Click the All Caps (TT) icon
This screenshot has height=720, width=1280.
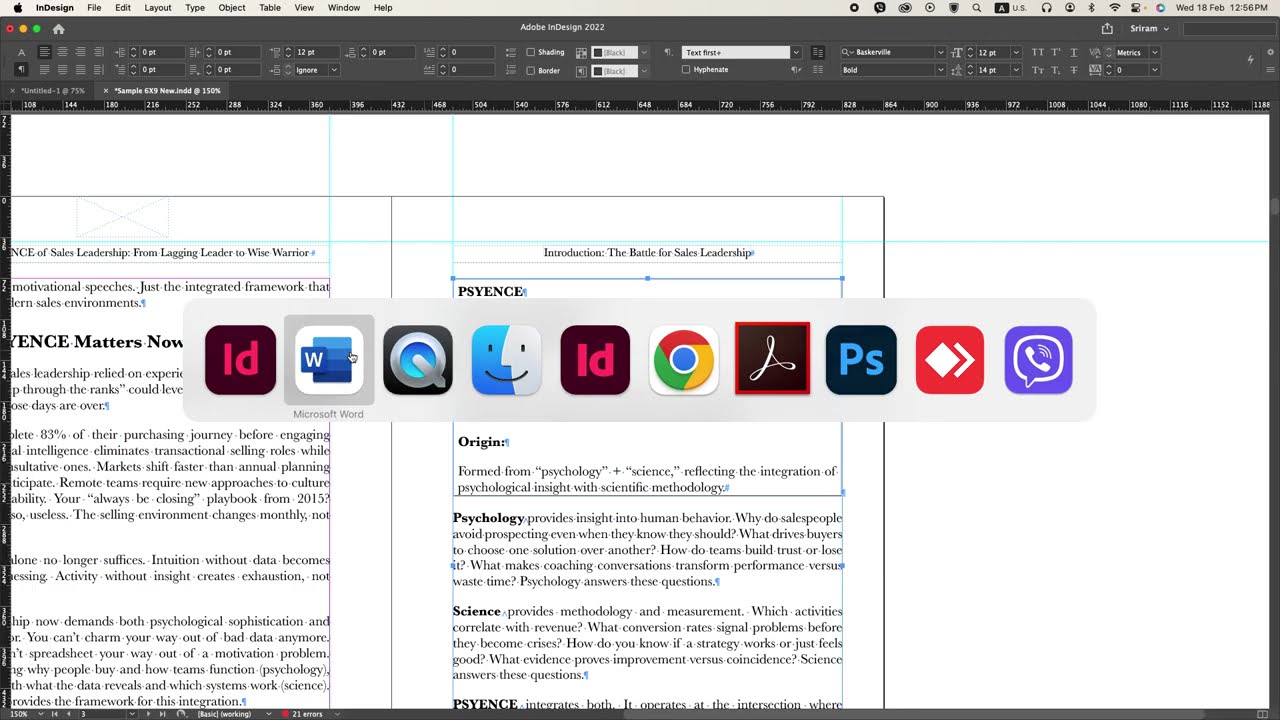coord(1038,52)
